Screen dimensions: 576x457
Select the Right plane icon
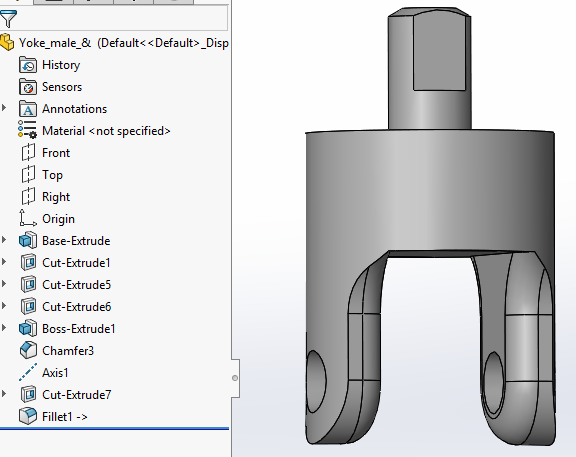click(28, 196)
